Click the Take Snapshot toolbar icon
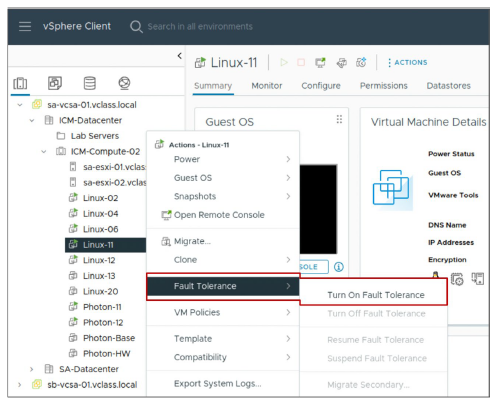 click(361, 62)
